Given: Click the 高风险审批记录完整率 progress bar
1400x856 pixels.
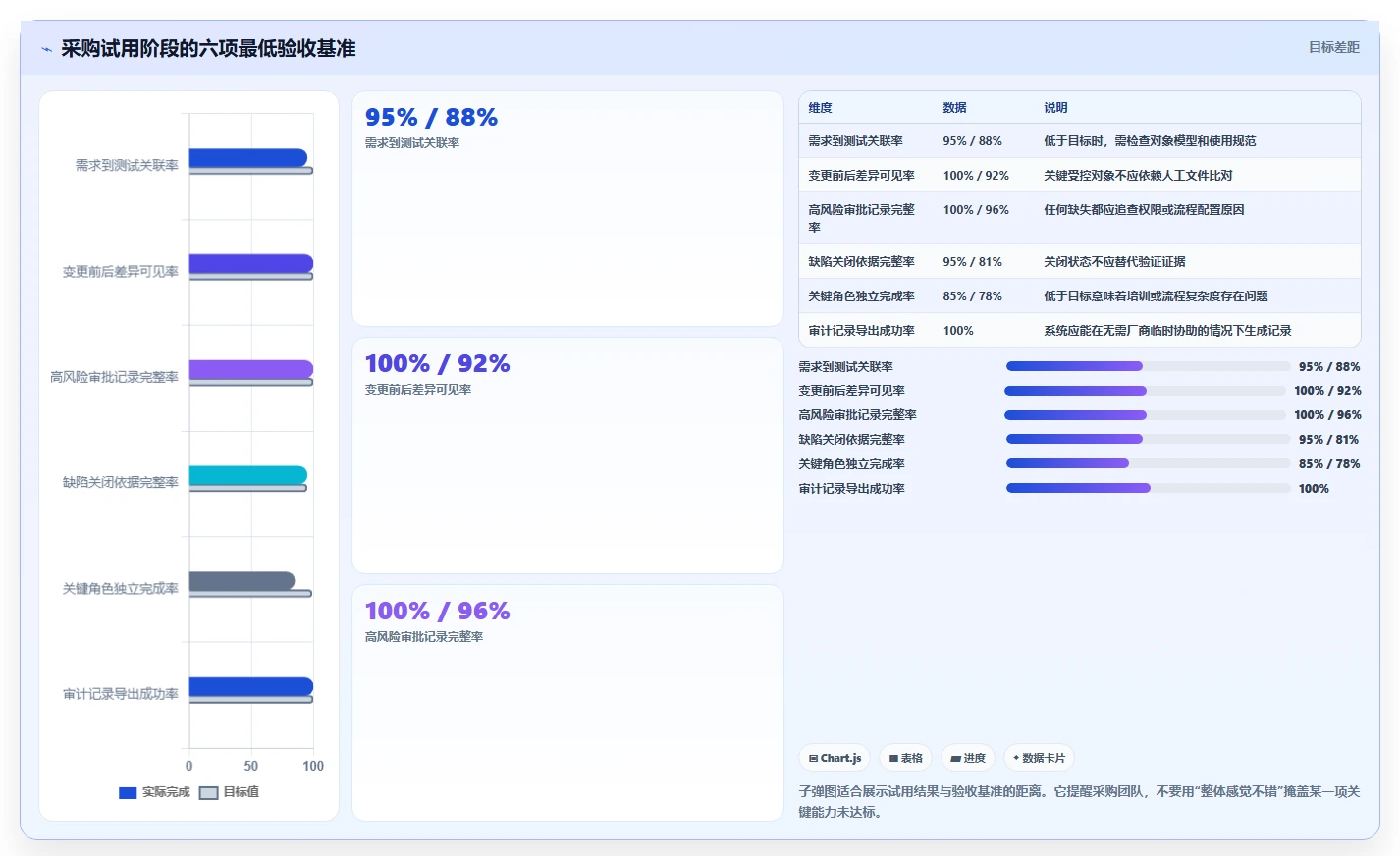Looking at the screenshot, I should 1145,415.
